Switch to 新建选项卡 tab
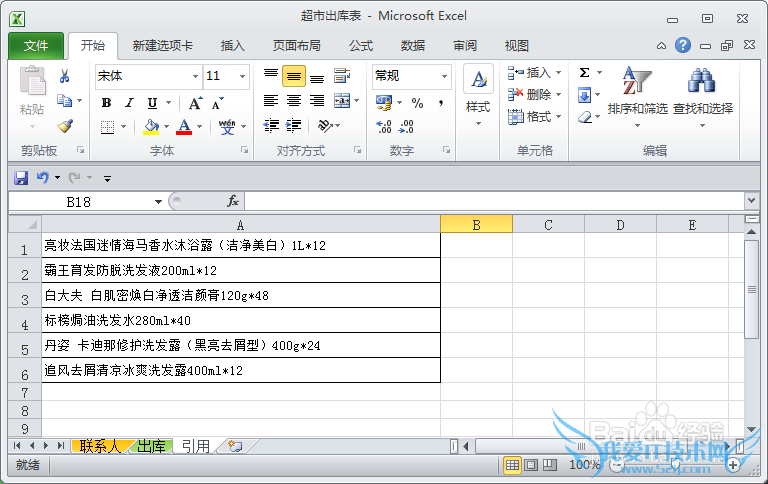 pyautogui.click(x=163, y=46)
